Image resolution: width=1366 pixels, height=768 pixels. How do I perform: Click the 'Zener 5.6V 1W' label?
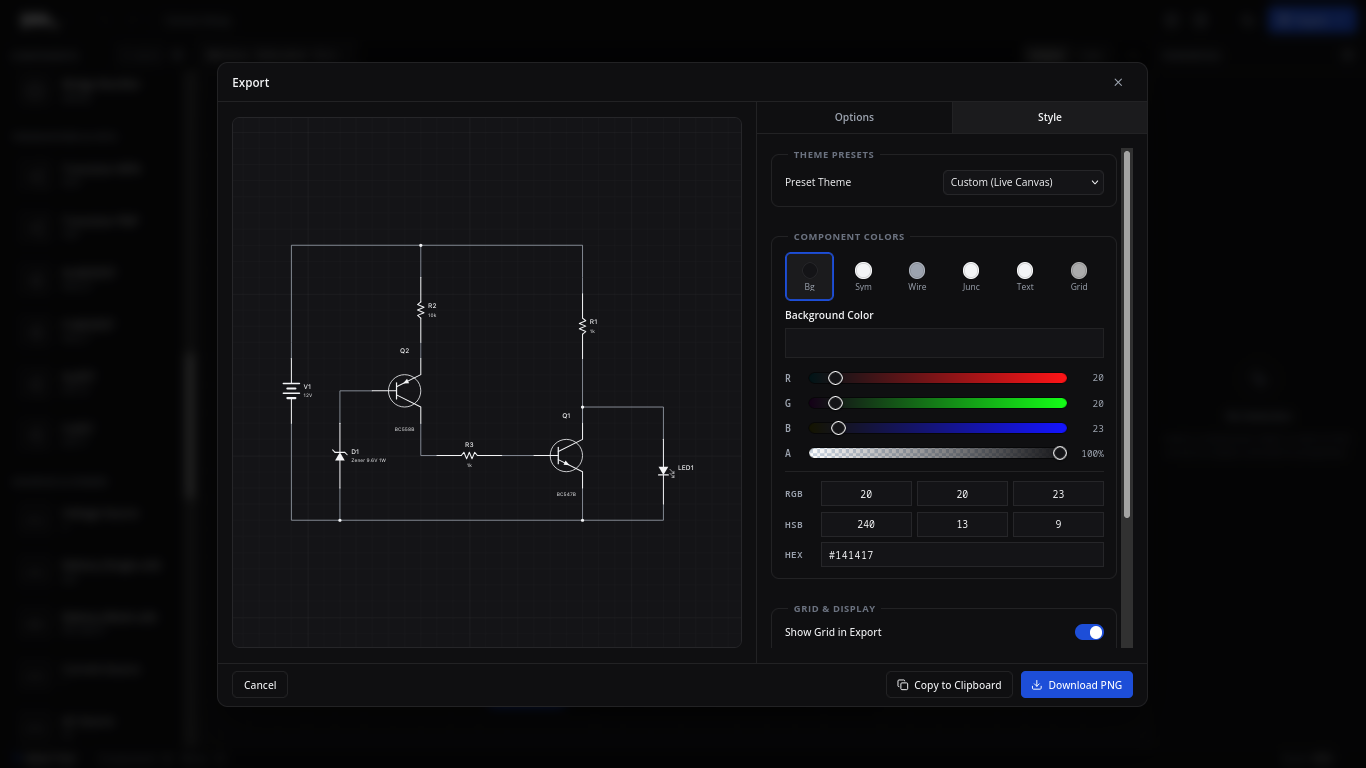(369, 460)
